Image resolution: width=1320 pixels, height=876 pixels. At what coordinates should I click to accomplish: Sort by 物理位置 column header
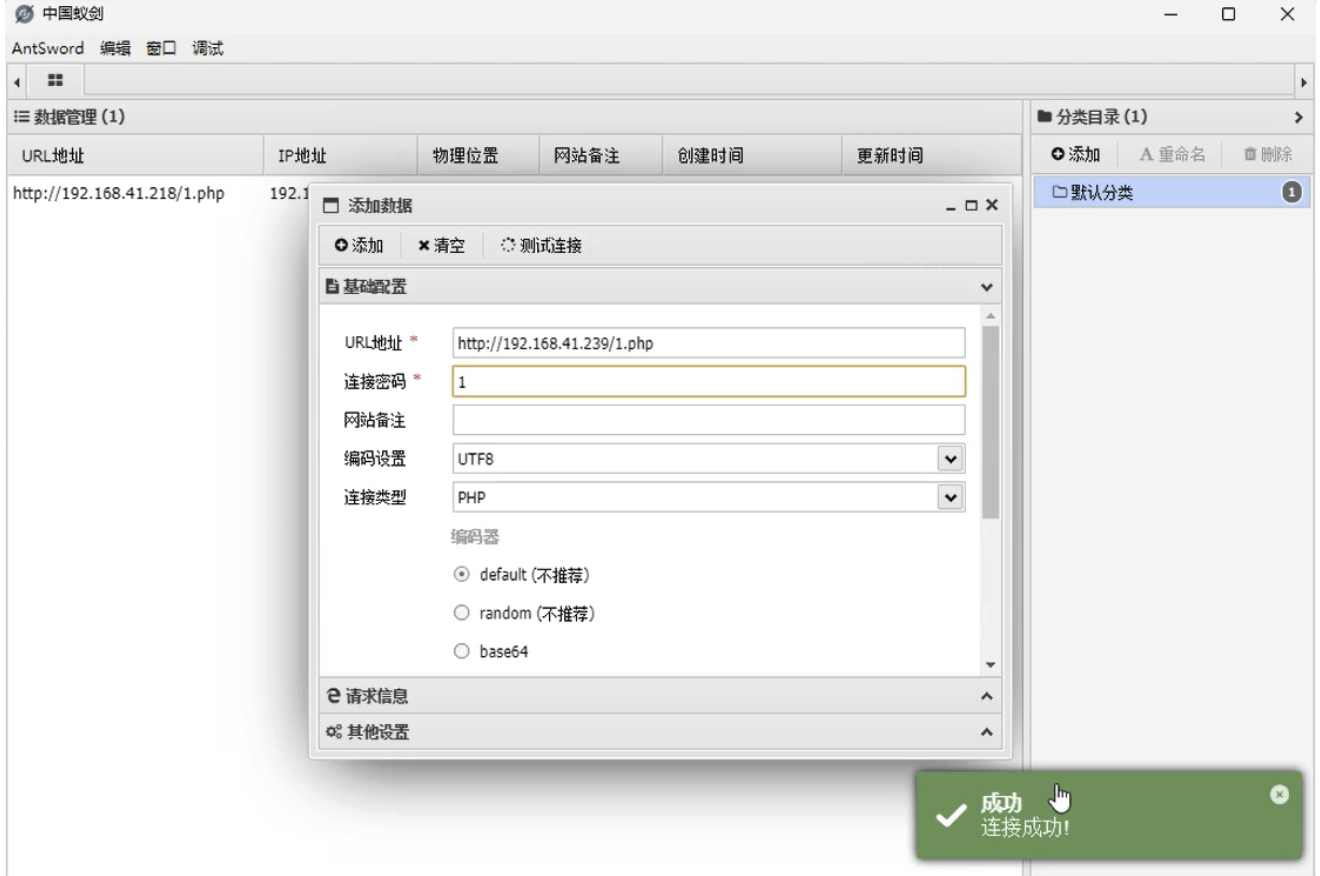478,156
